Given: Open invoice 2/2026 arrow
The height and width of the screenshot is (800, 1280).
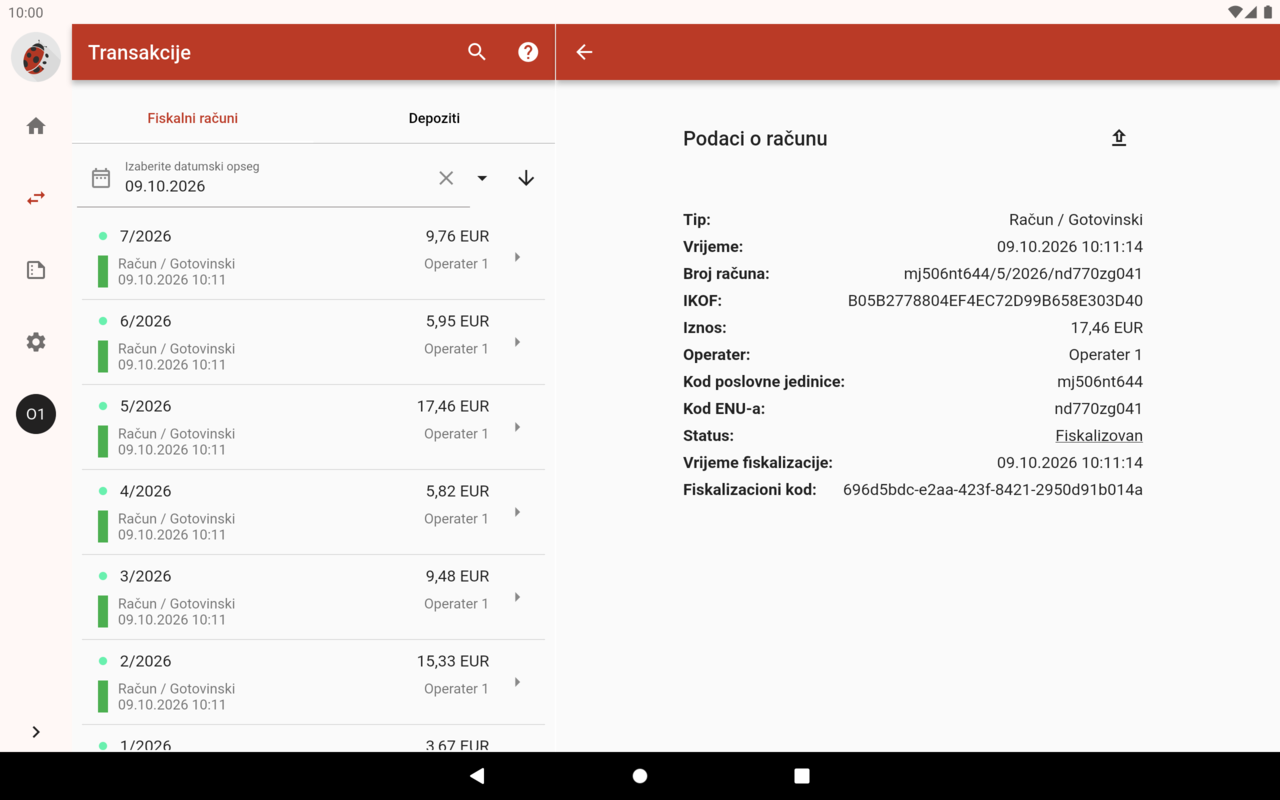Looking at the screenshot, I should pos(517,682).
